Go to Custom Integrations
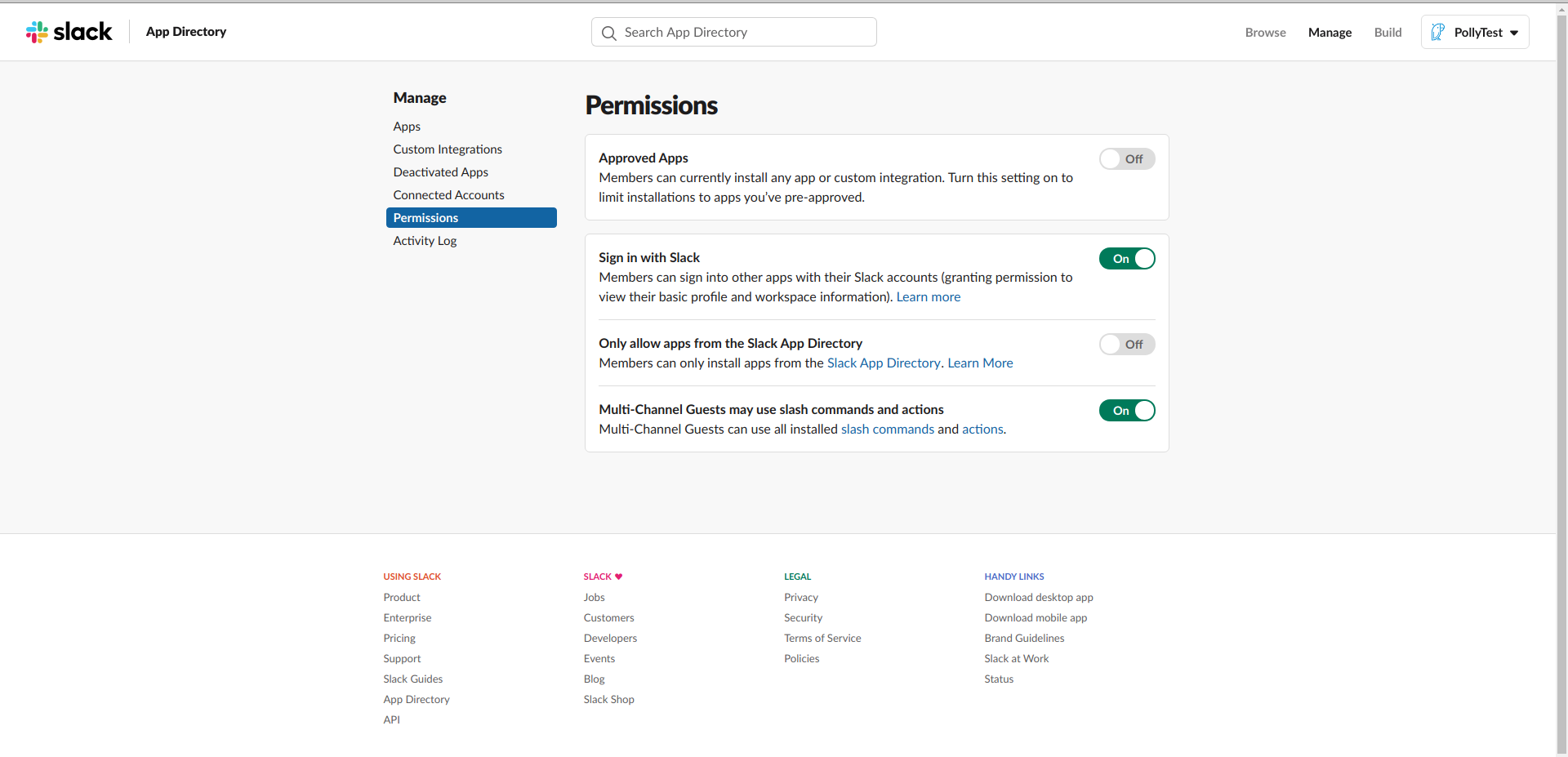 tap(447, 149)
